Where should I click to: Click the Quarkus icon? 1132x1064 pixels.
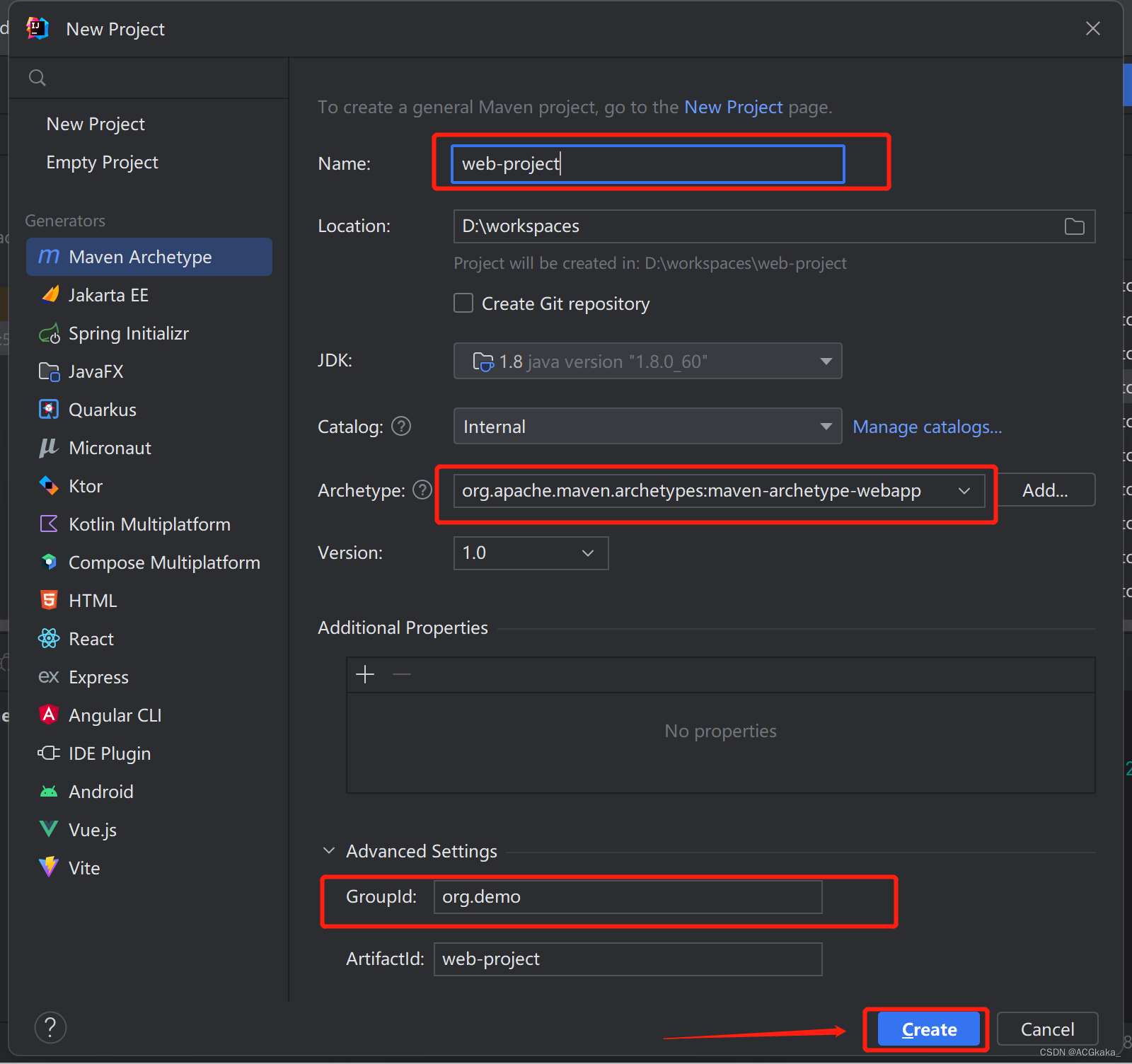click(x=49, y=410)
